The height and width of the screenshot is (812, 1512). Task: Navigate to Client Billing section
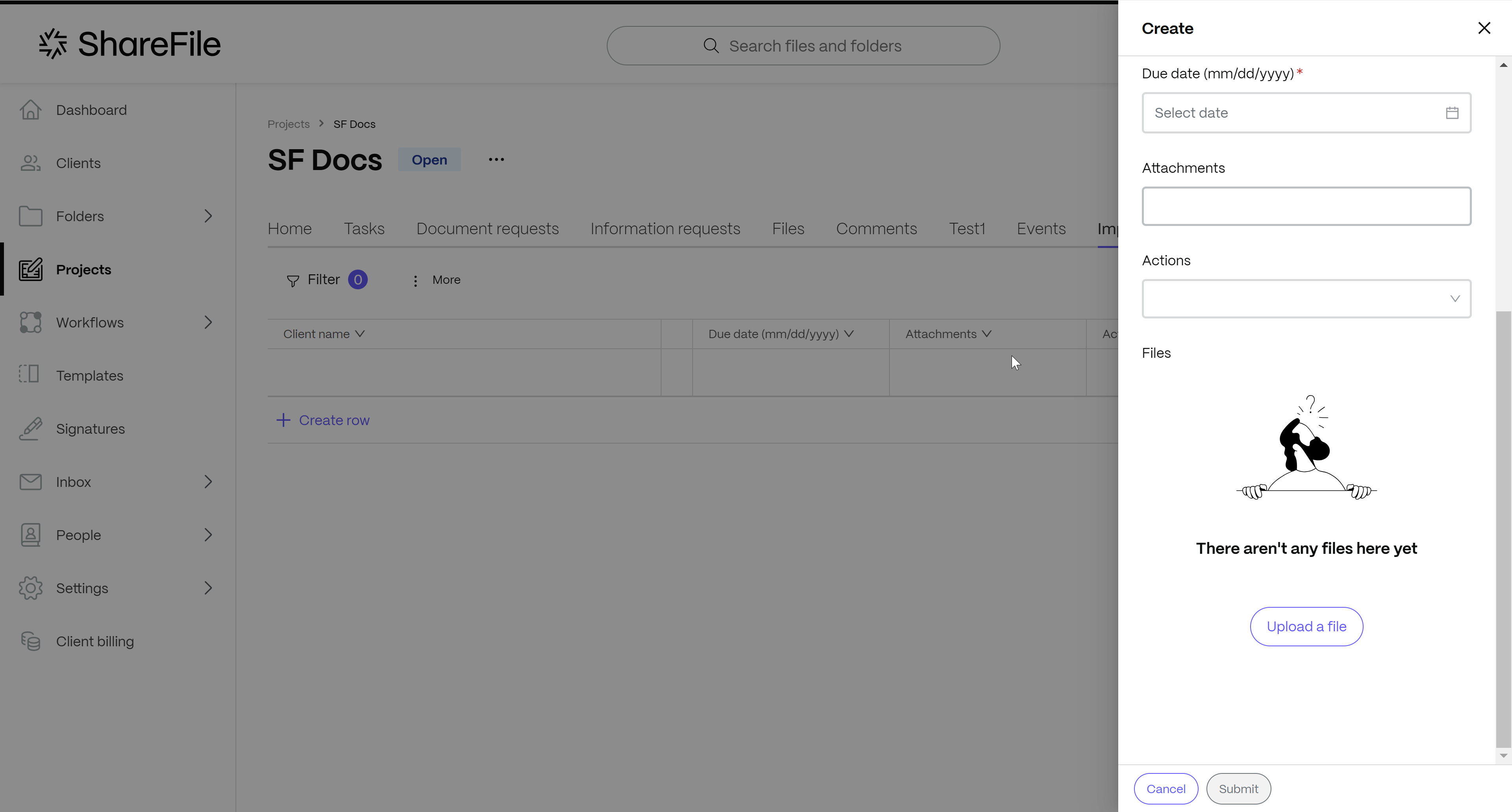(95, 641)
